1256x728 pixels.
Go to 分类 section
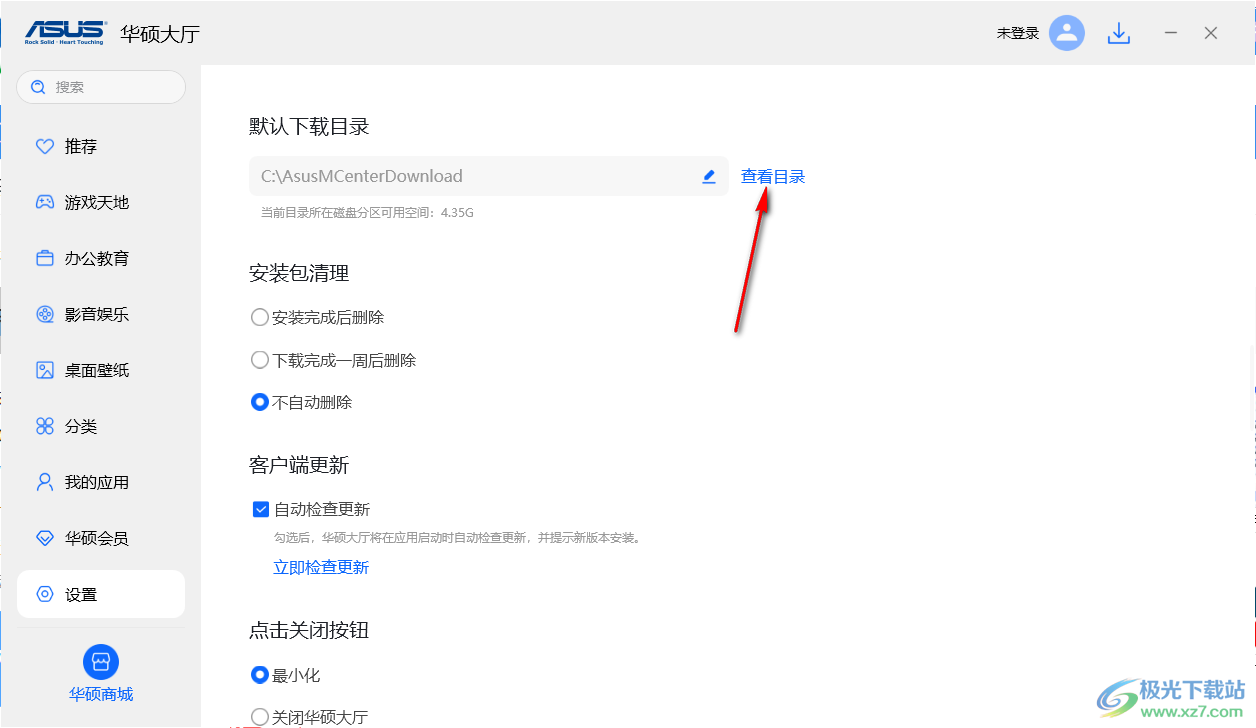pos(101,426)
